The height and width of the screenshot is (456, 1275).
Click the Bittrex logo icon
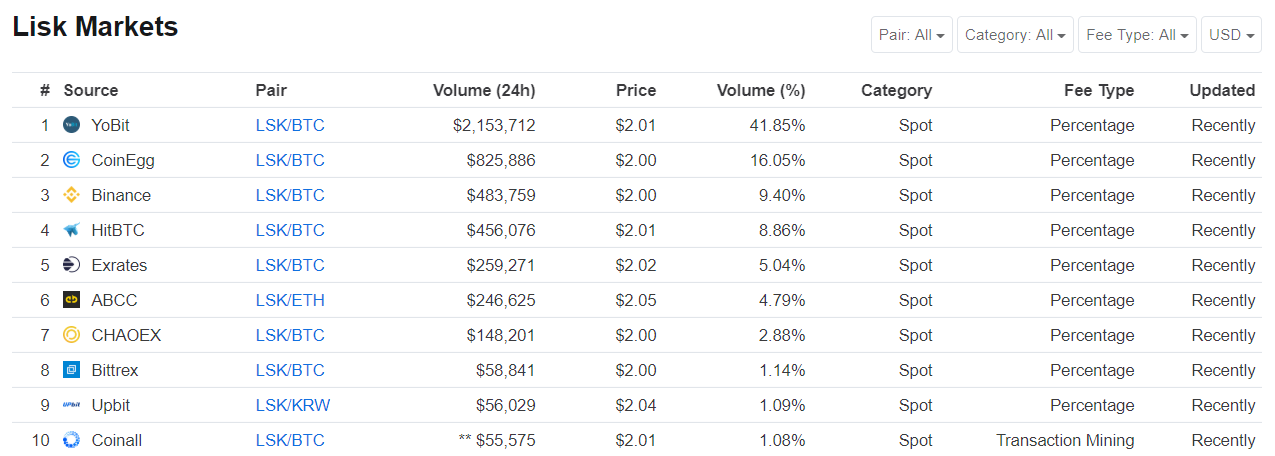[x=71, y=370]
